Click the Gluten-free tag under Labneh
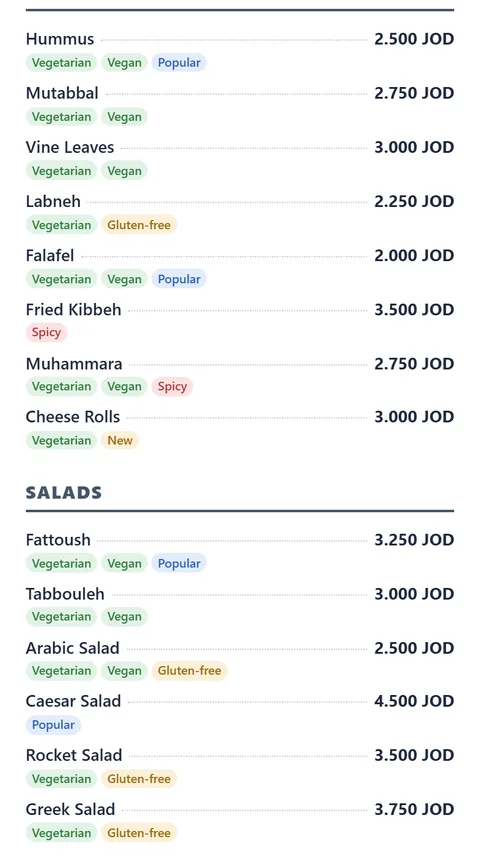This screenshot has height=862, width=480. tap(139, 225)
